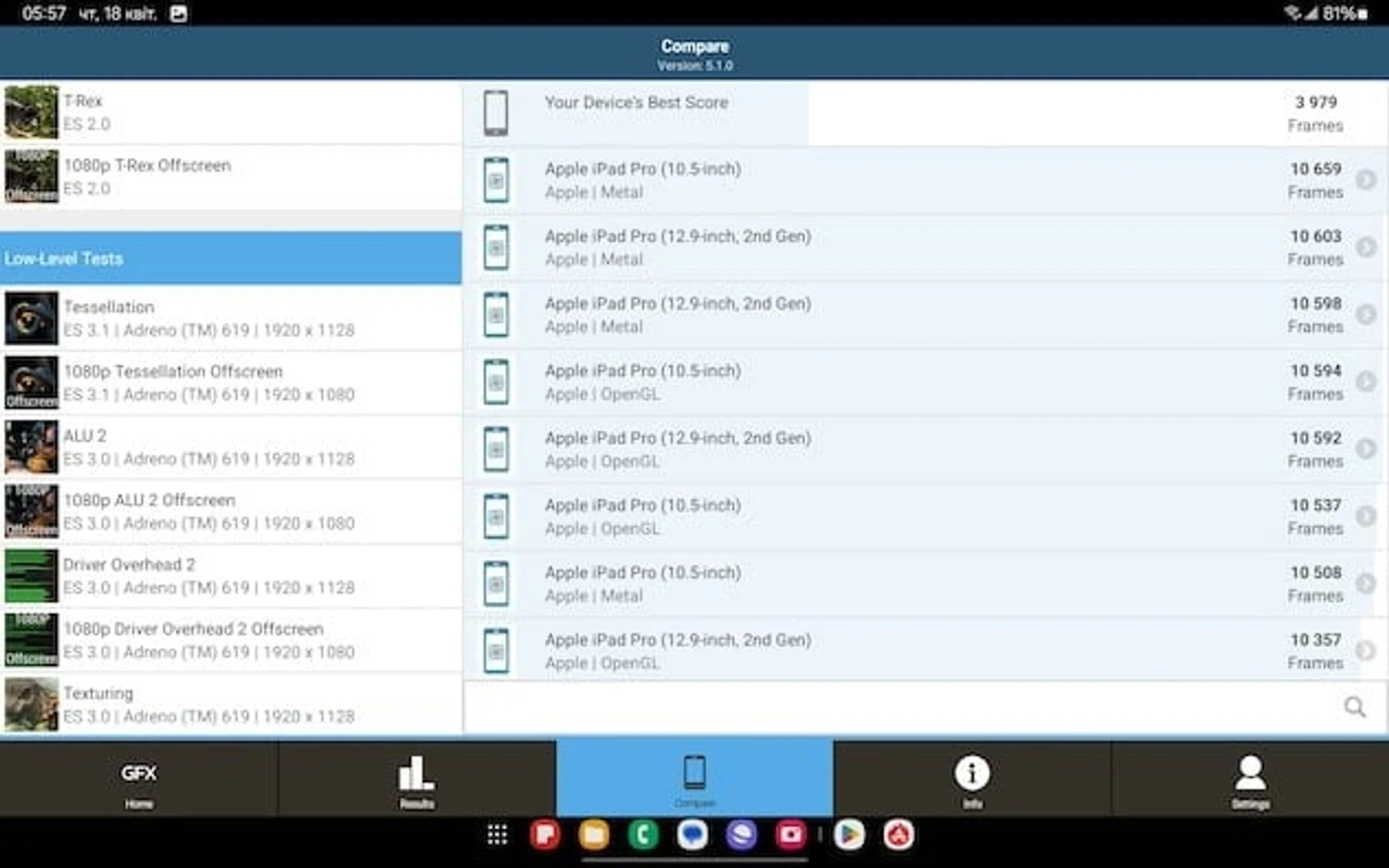Open the pink Camera dock app
This screenshot has width=1389, height=868.
(791, 835)
